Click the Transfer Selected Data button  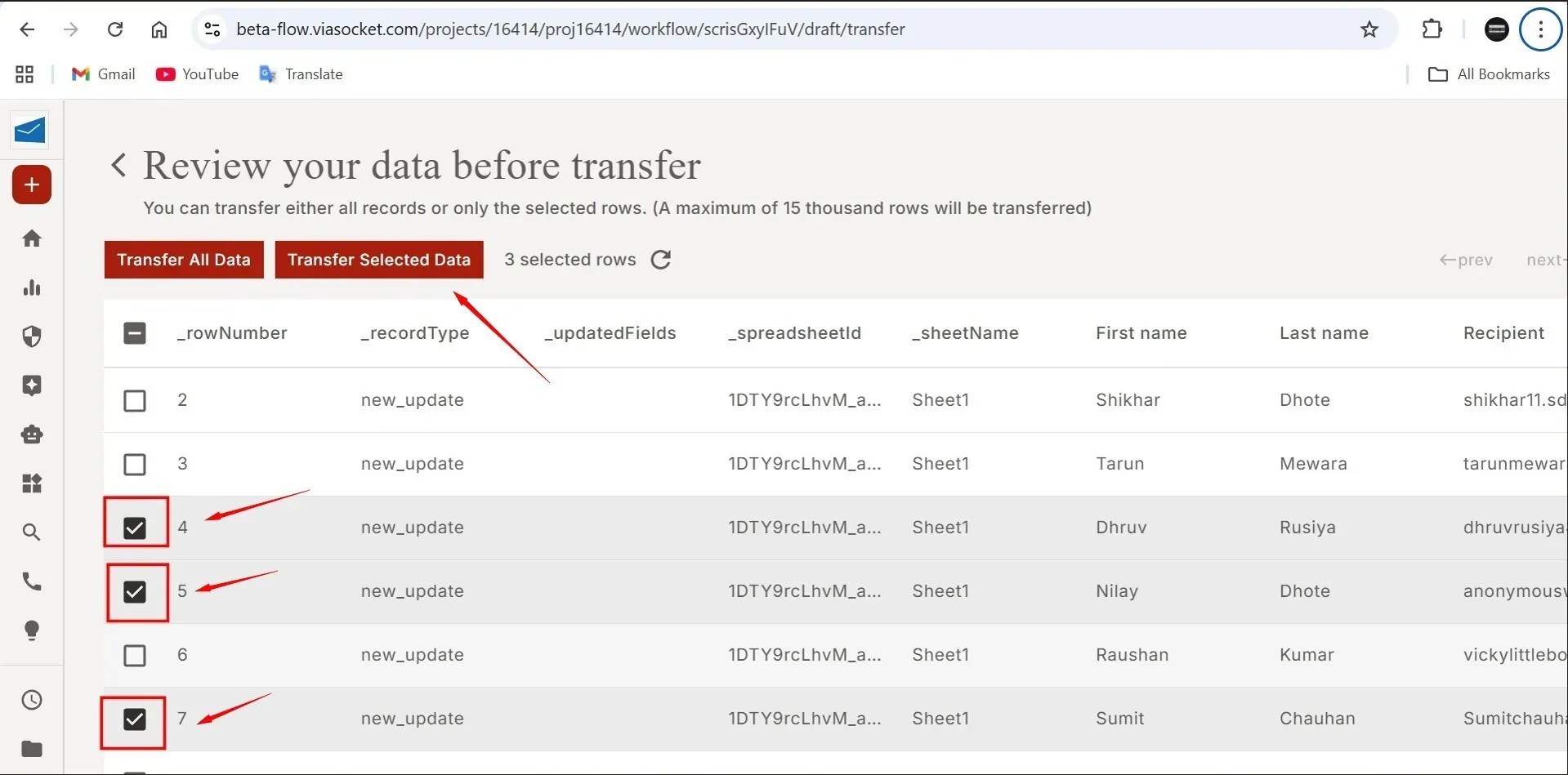coord(378,260)
